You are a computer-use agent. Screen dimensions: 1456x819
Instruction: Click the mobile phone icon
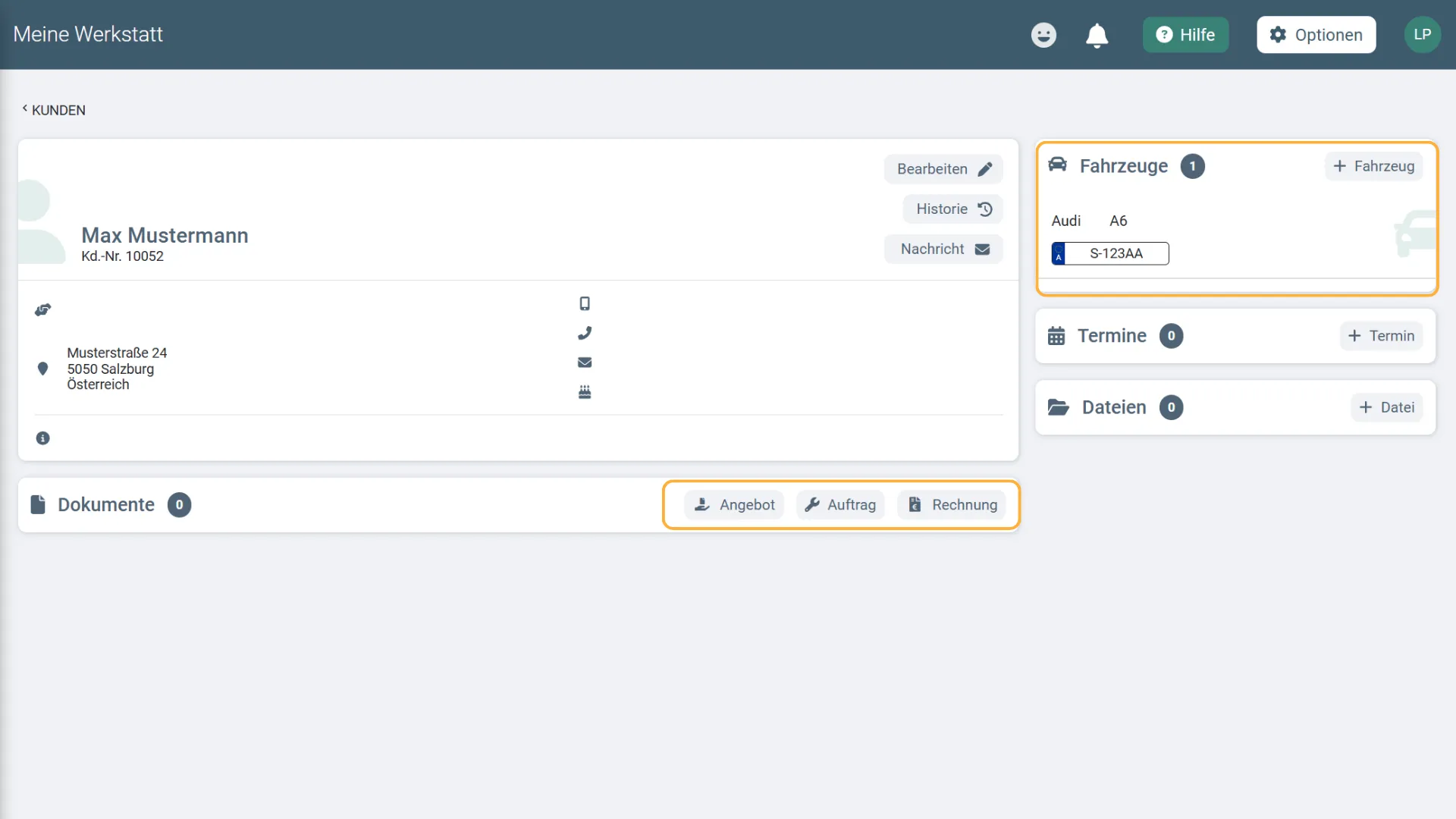click(x=585, y=304)
